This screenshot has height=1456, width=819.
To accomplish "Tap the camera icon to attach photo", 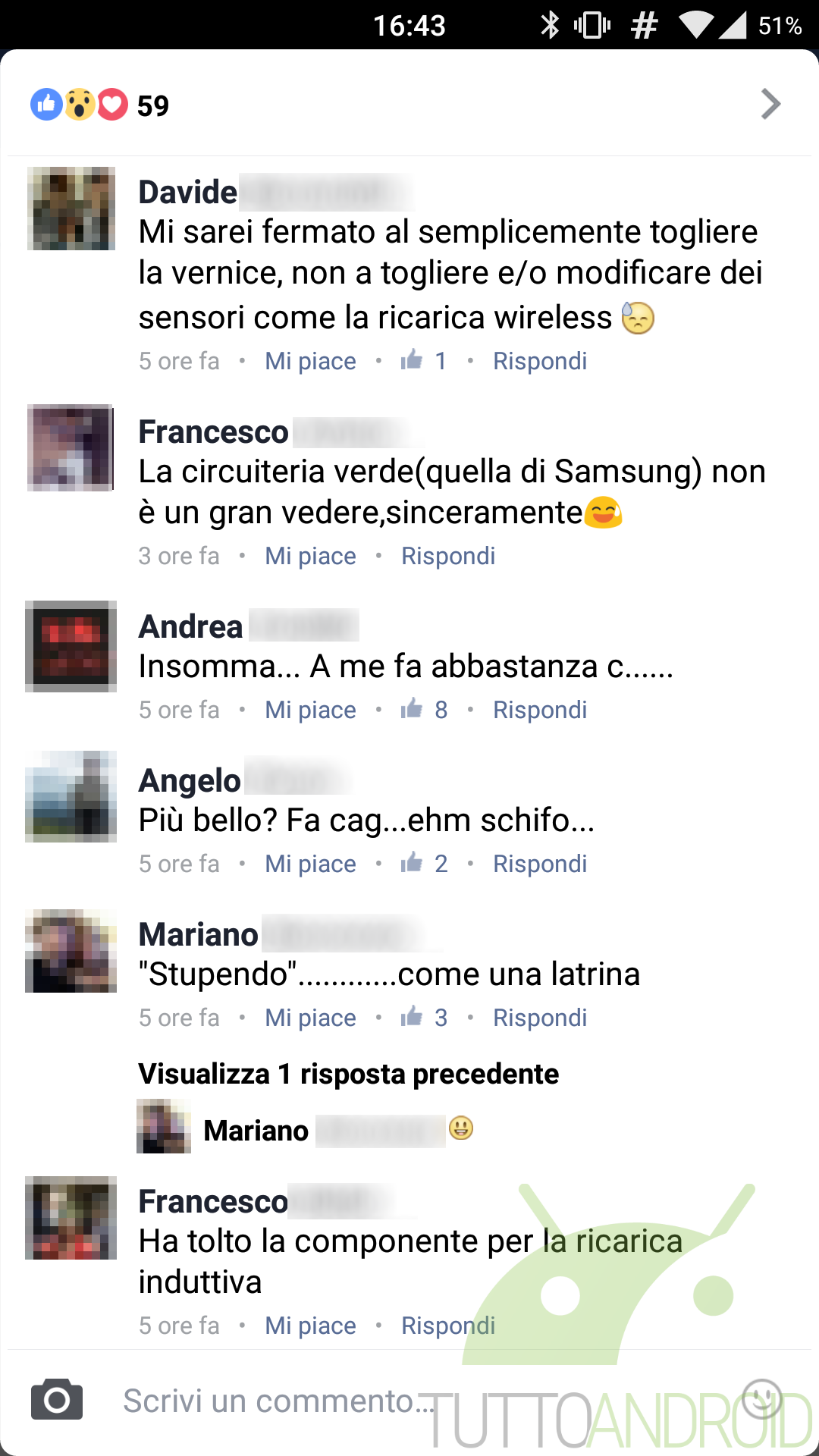I will pyautogui.click(x=57, y=1400).
